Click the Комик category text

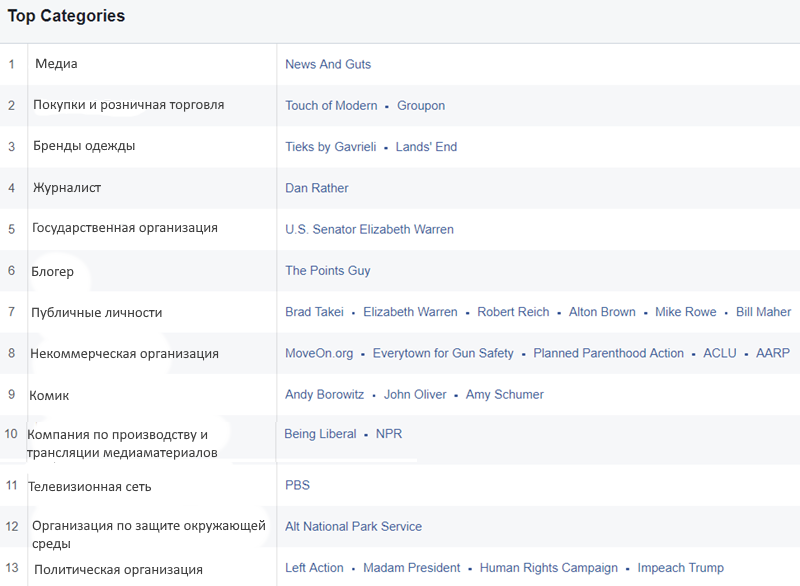pyautogui.click(x=49, y=396)
